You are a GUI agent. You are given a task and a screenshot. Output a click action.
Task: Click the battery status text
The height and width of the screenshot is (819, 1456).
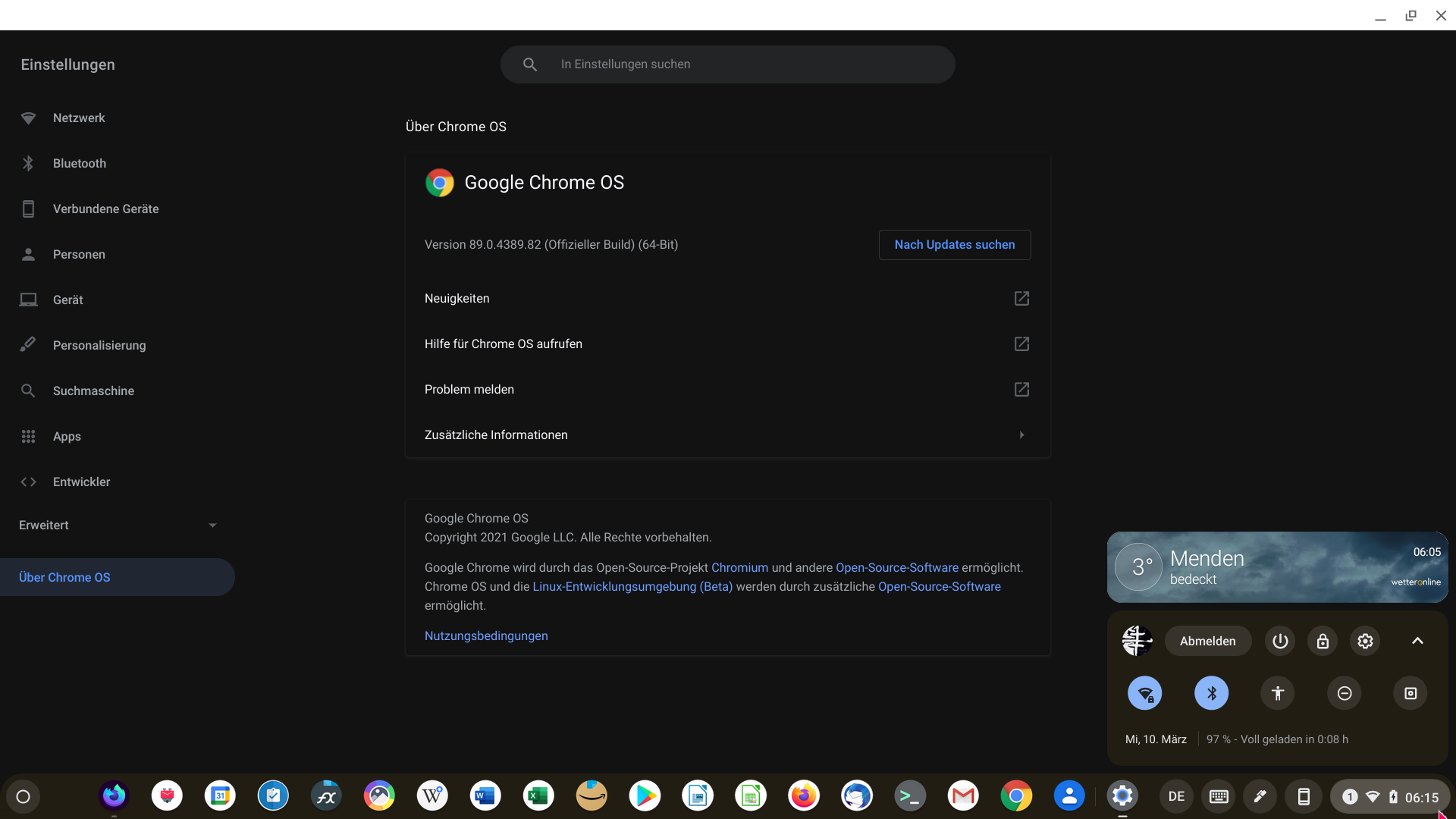pos(1277,739)
